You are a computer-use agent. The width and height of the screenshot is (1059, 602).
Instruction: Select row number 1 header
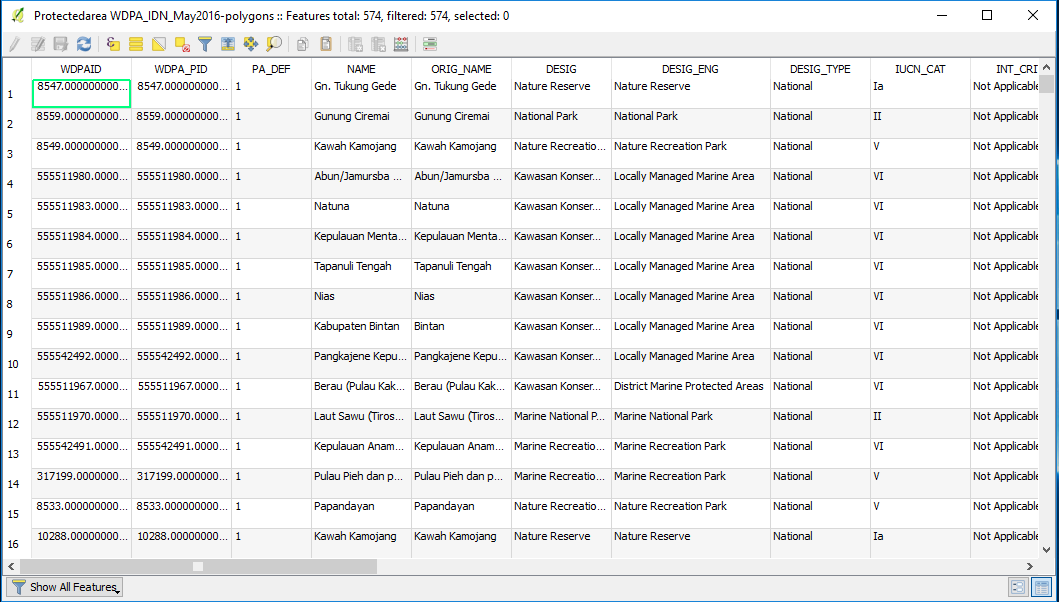(16, 94)
